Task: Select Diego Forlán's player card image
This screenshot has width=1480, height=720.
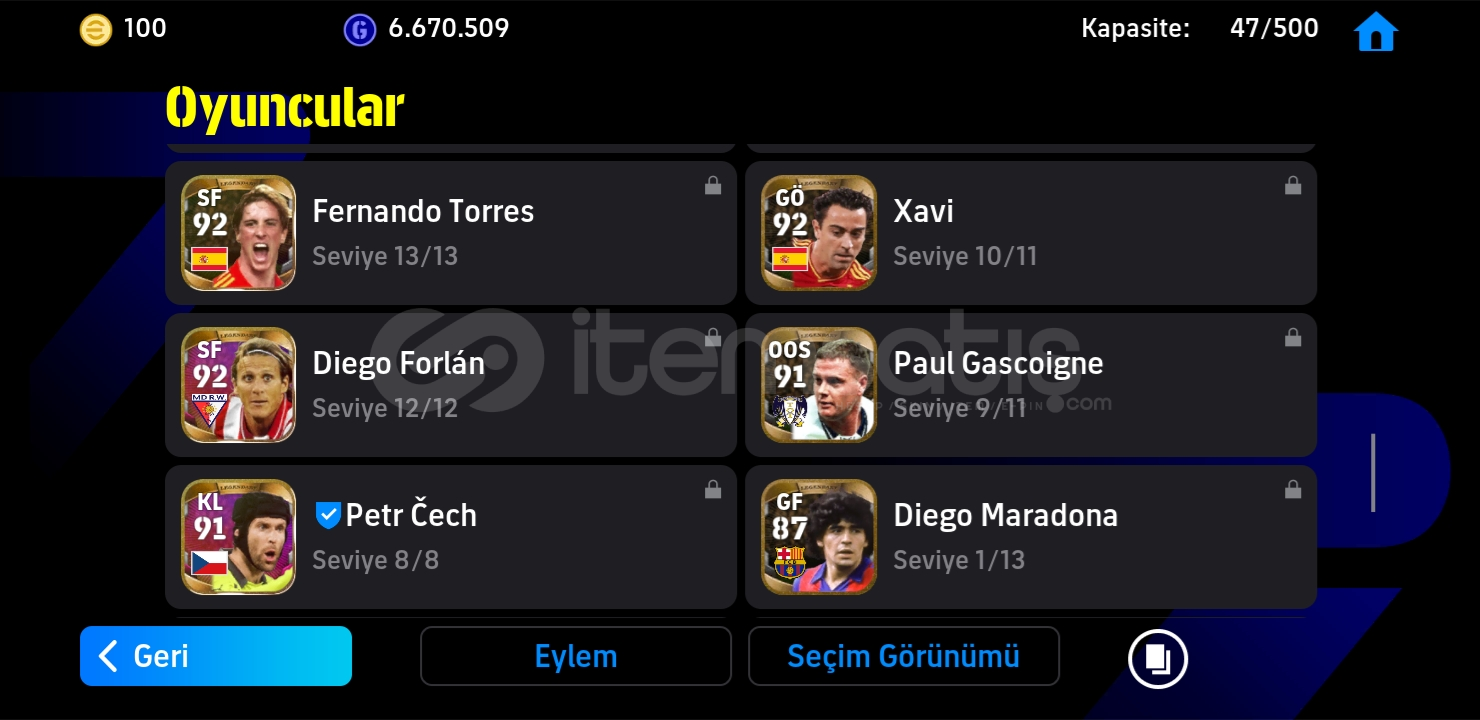Action: pos(239,385)
